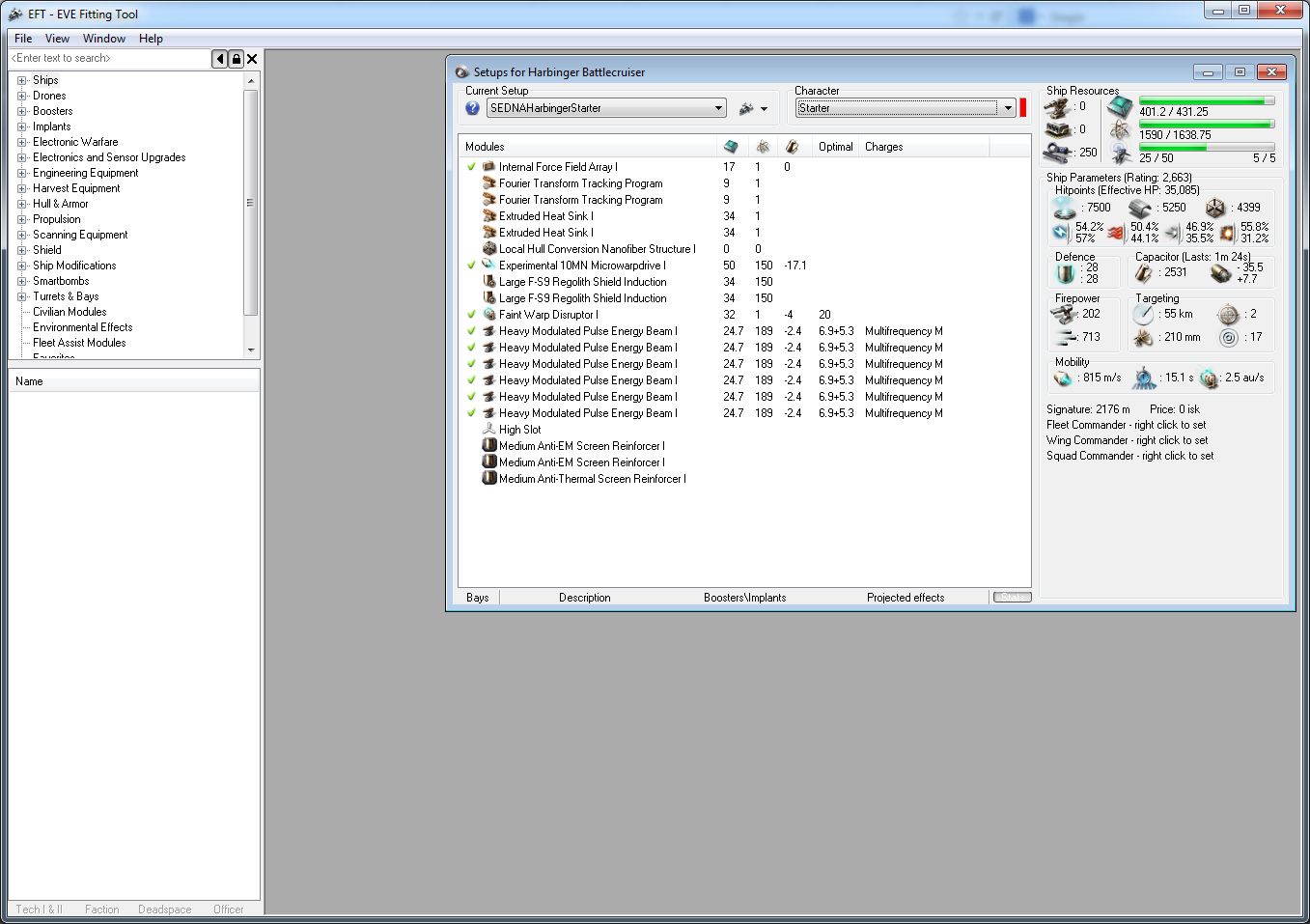Click the module search text field
The width and height of the screenshot is (1310, 924).
pos(109,59)
